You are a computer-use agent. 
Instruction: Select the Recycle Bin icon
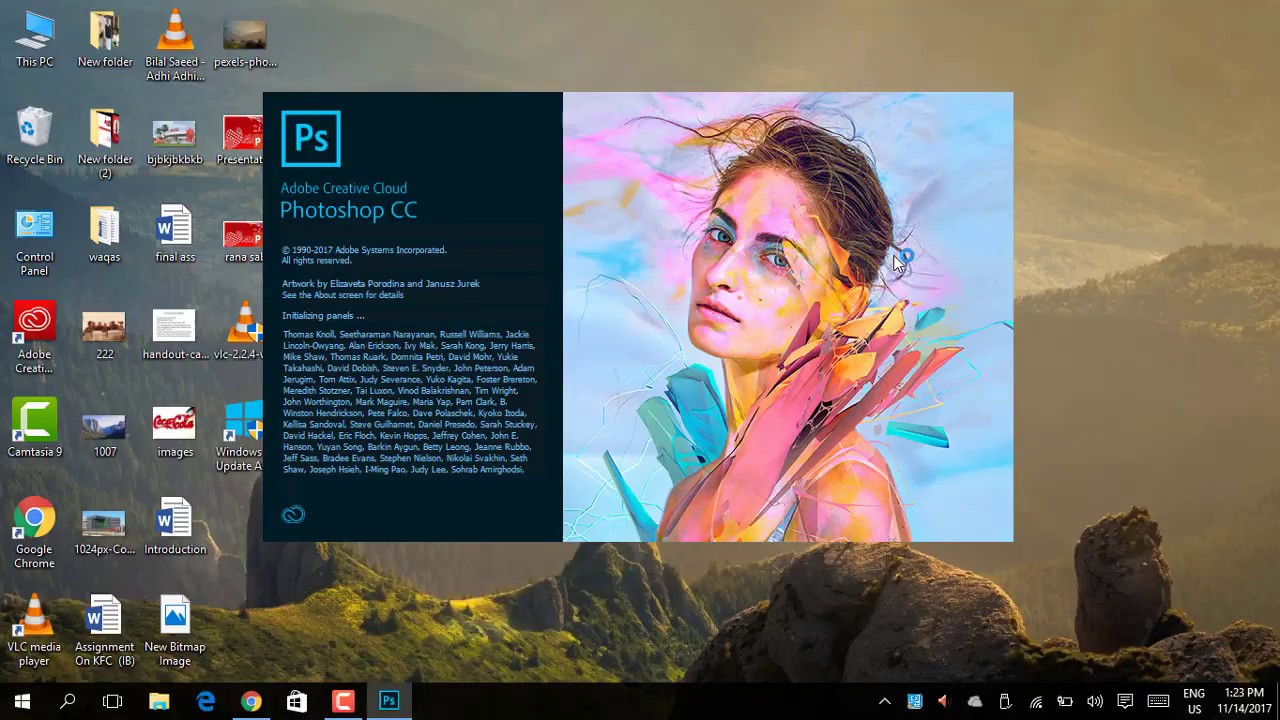34,135
